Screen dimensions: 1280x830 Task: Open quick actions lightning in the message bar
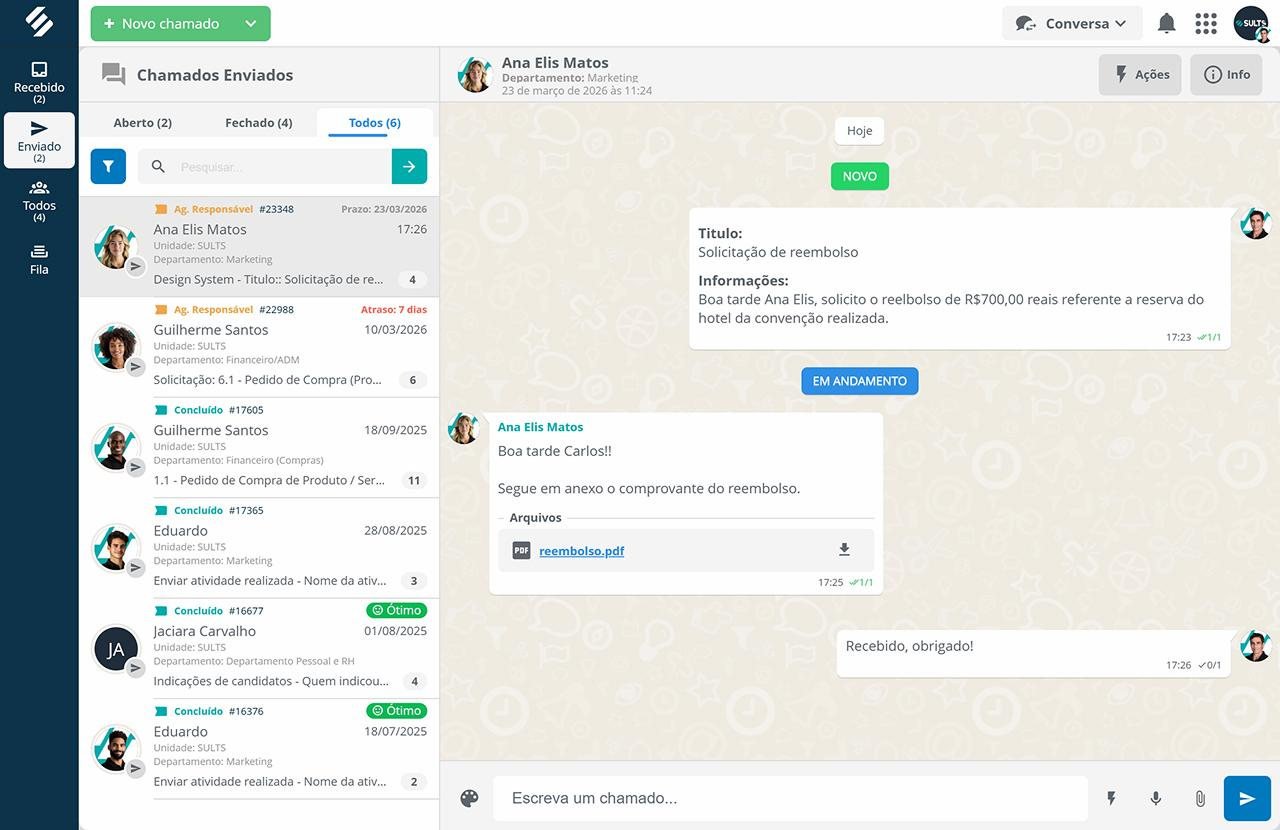coord(1110,798)
